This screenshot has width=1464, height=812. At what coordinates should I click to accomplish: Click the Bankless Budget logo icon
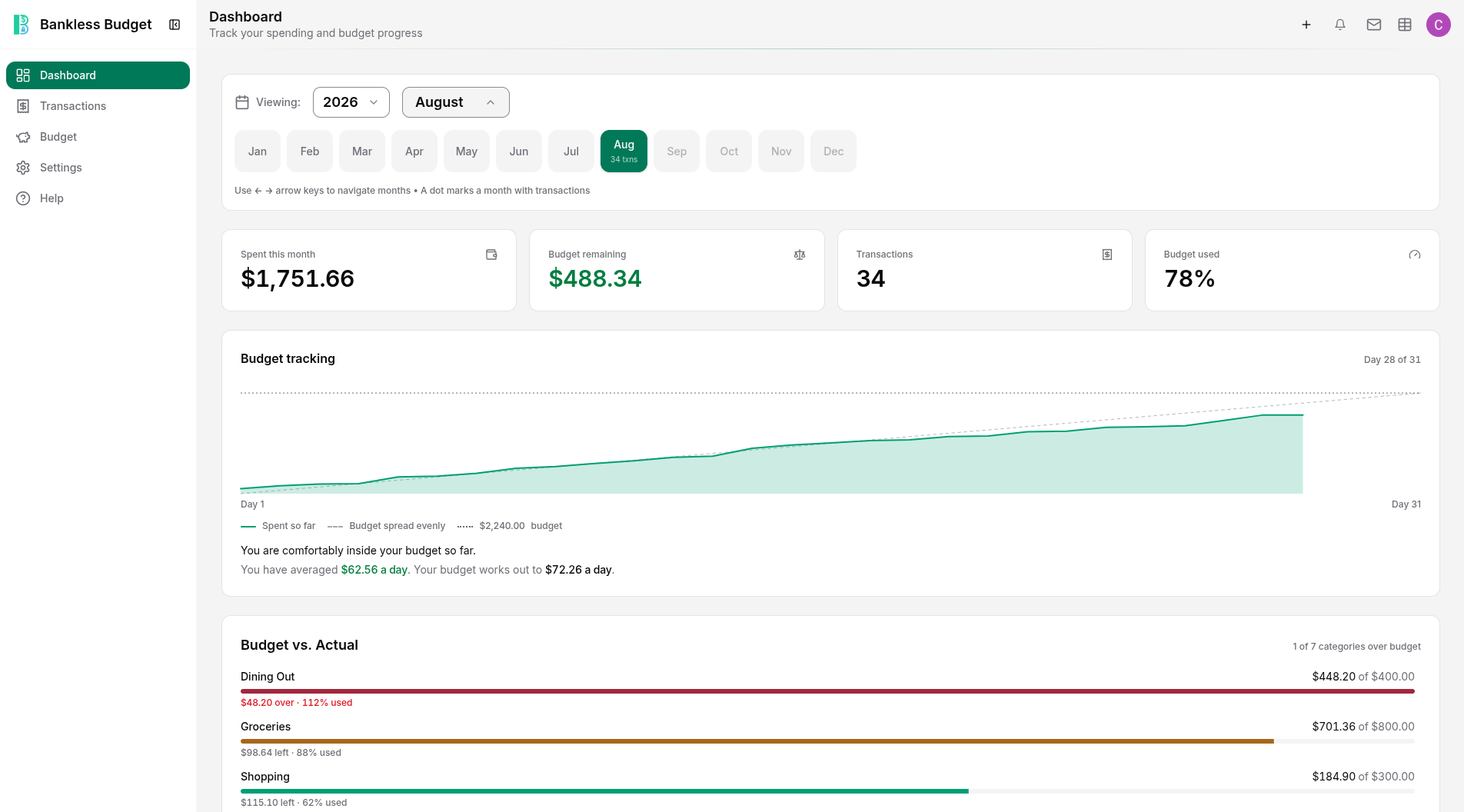click(22, 25)
